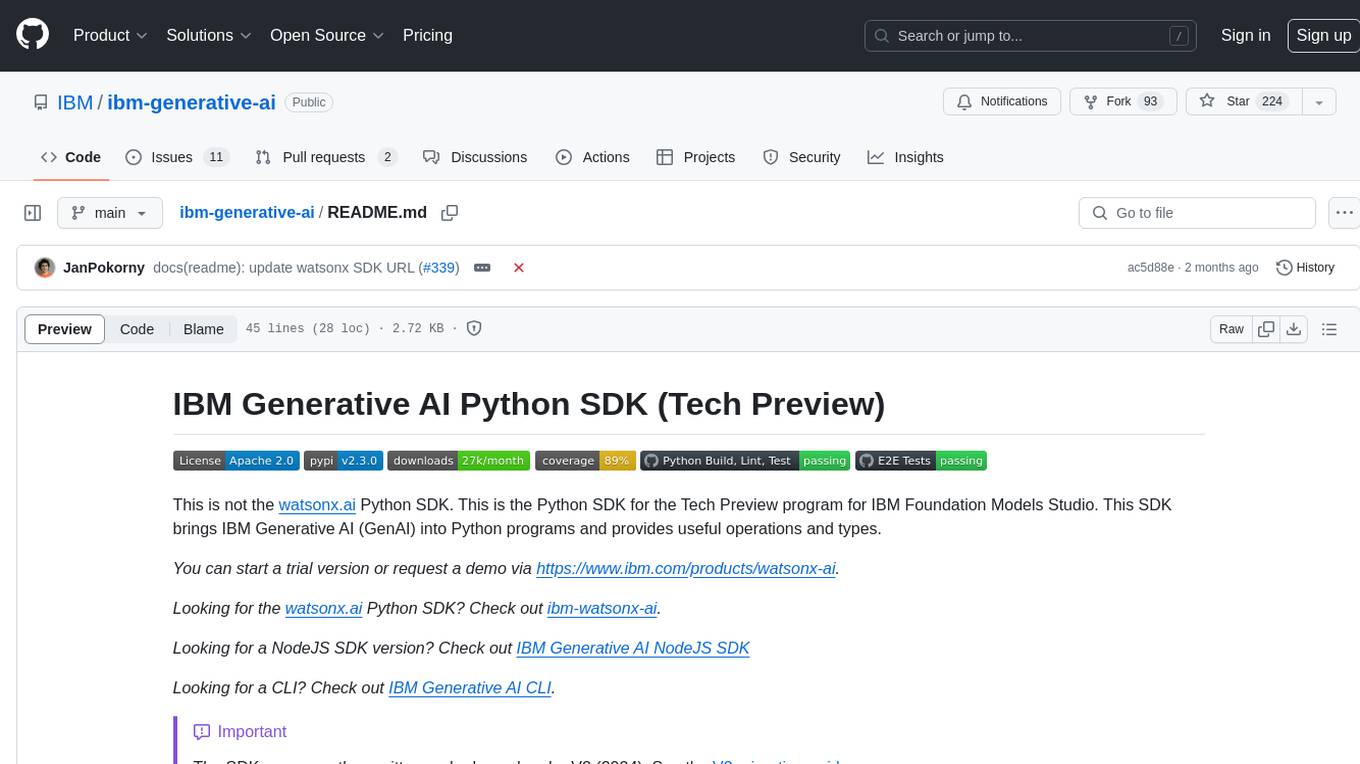Screen dimensions: 1360x764
Task: Open IBM Generative AI CLI link
Action: (470, 688)
